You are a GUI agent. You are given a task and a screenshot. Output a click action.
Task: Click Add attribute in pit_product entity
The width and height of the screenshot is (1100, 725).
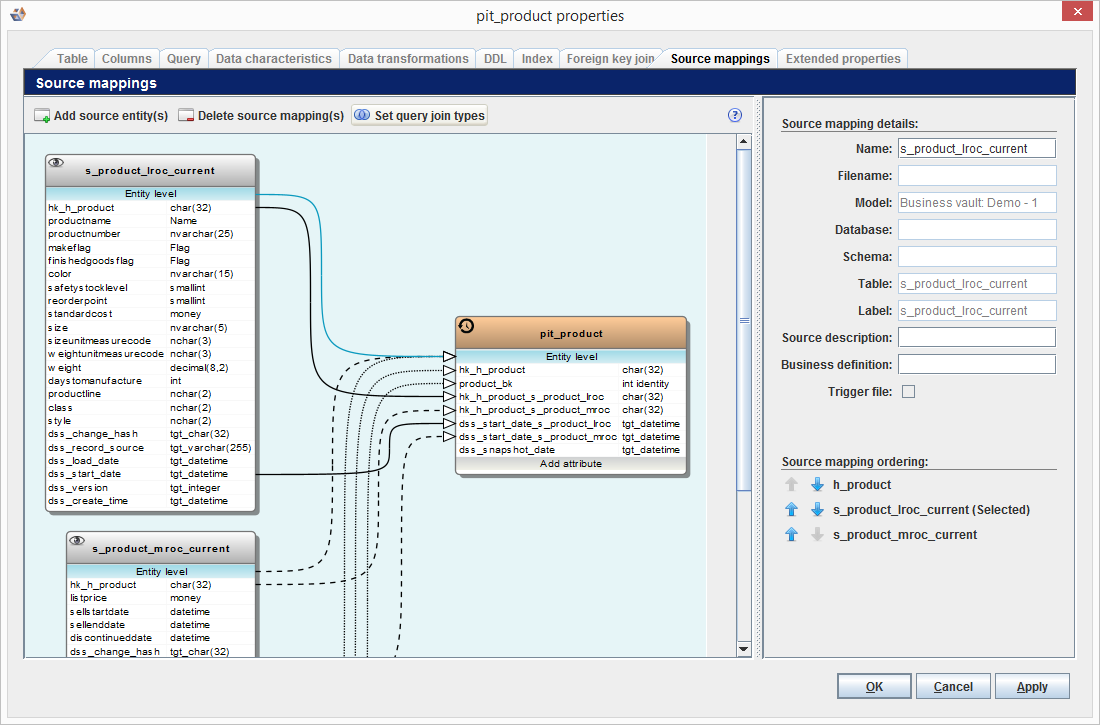click(571, 464)
